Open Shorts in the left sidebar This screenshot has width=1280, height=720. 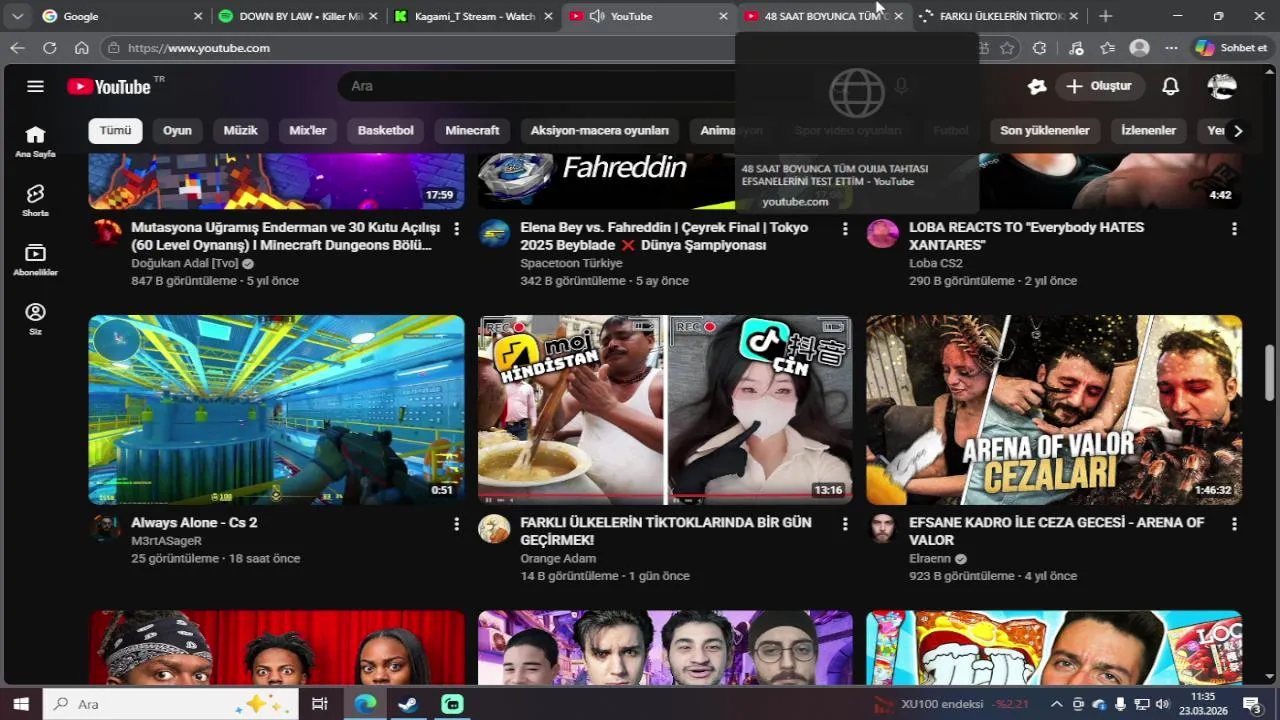point(35,201)
